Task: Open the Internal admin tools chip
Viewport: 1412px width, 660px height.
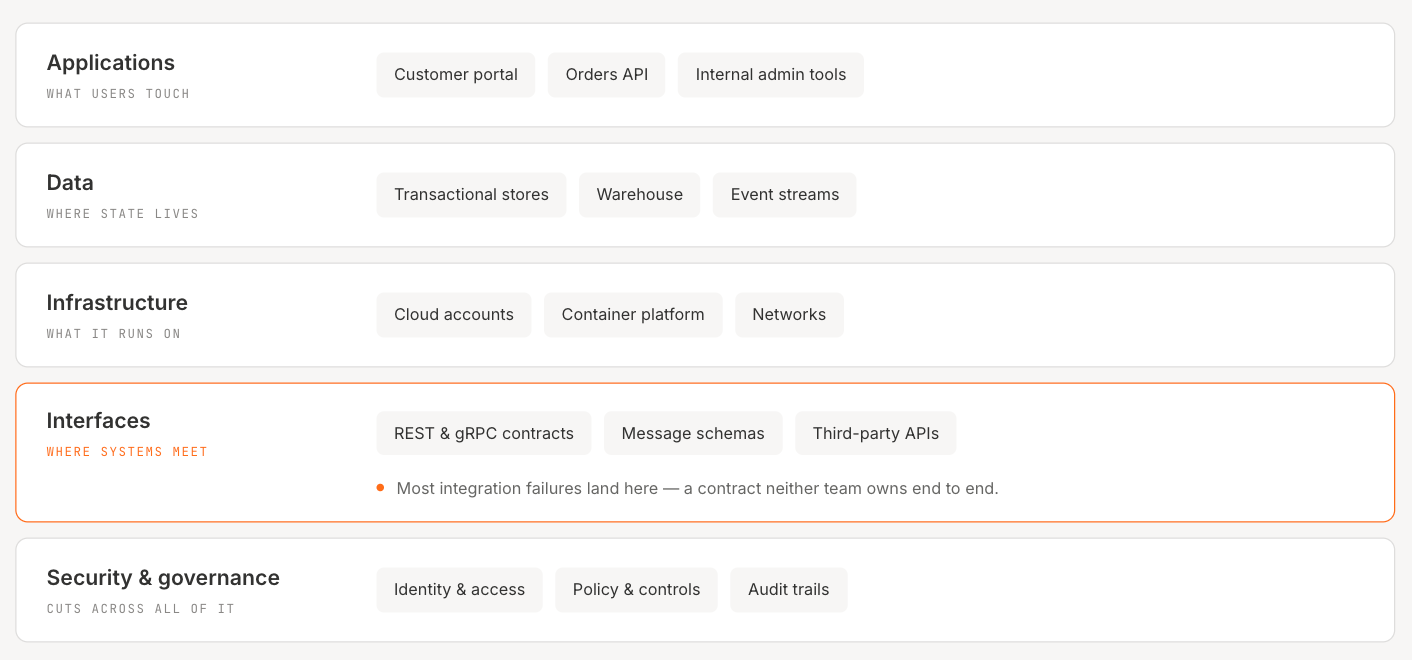Action: [x=771, y=75]
